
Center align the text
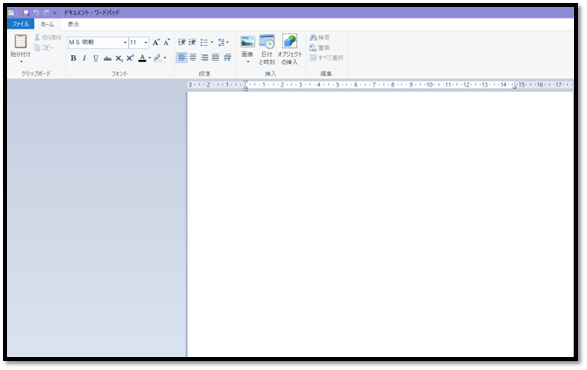[x=193, y=58]
